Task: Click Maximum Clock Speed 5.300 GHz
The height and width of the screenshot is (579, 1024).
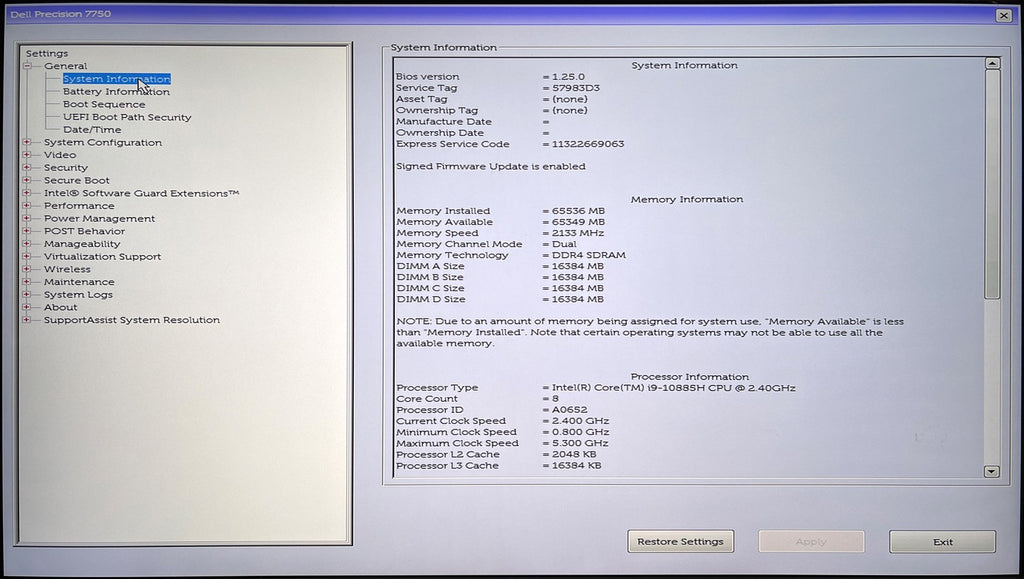Action: pyautogui.click(x=580, y=443)
